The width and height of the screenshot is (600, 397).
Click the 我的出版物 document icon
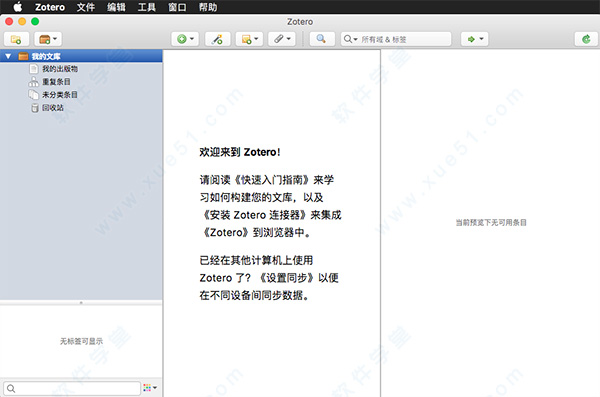(34, 69)
